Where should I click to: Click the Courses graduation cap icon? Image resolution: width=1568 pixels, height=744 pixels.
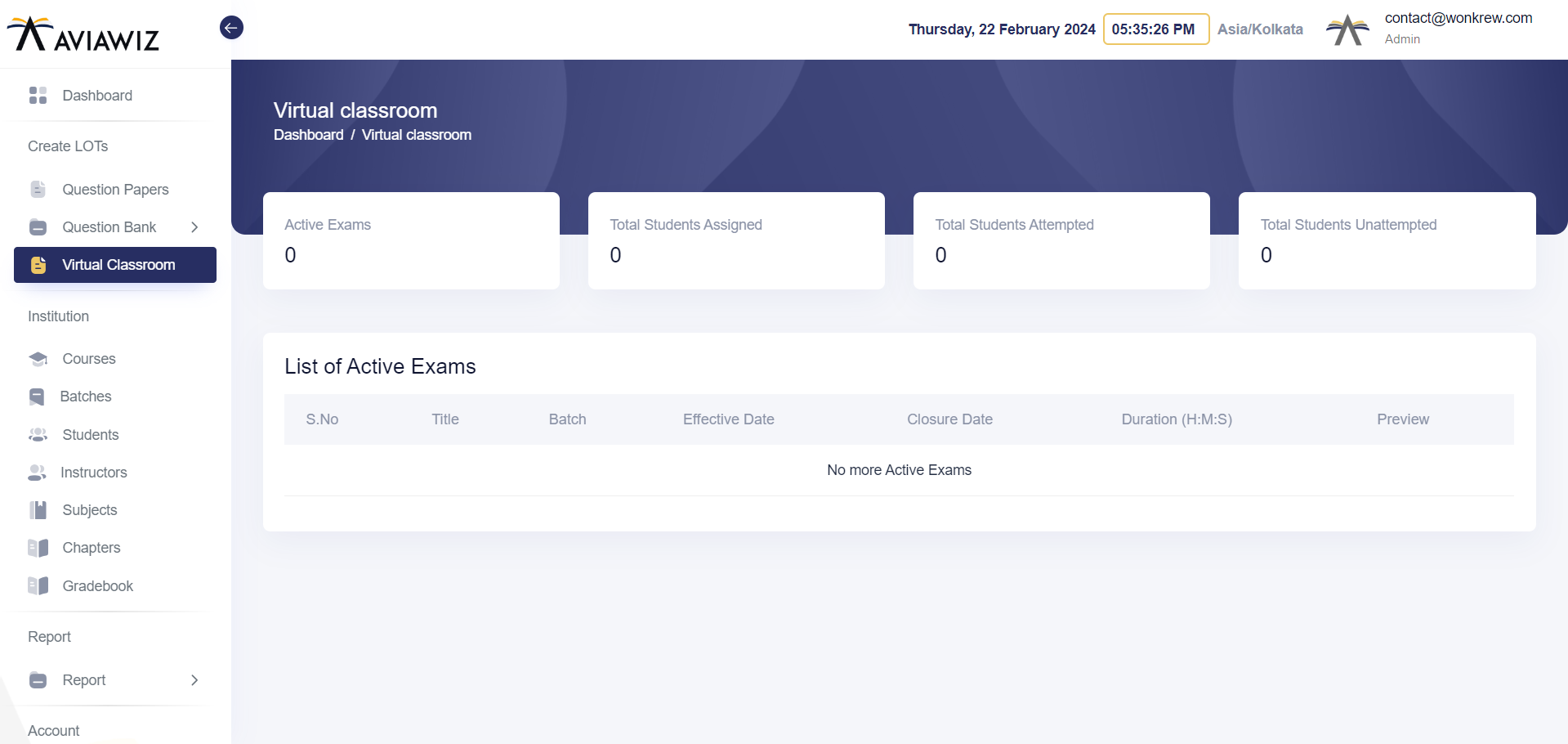(38, 359)
